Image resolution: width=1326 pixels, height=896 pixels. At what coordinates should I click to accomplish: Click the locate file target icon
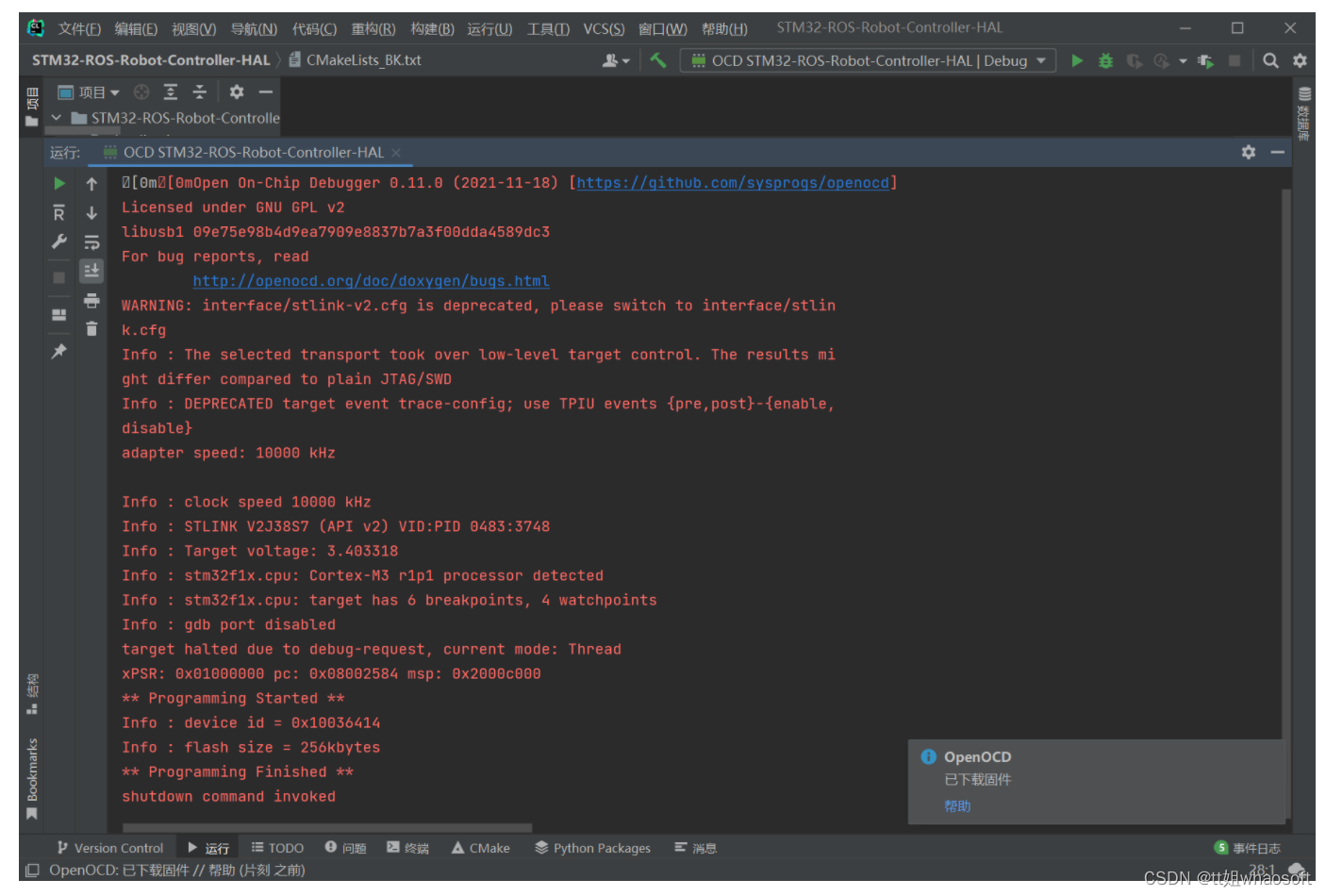tap(141, 91)
